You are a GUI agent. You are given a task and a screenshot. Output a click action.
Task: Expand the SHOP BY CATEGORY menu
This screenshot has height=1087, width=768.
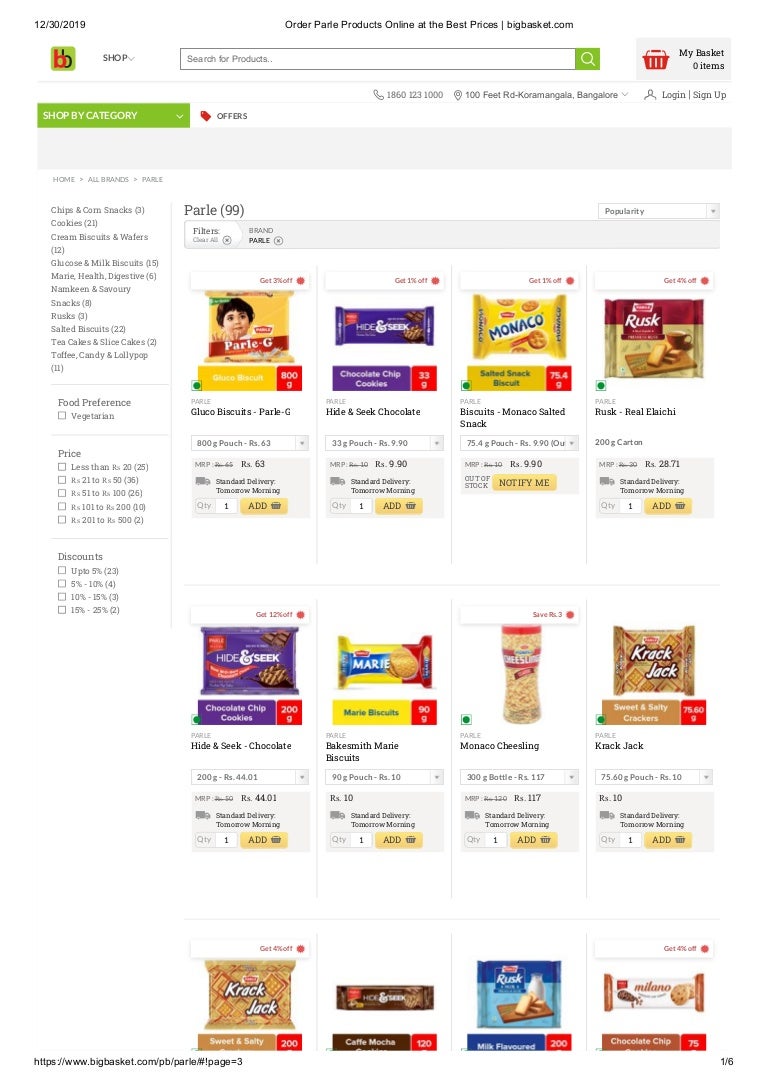coord(112,115)
